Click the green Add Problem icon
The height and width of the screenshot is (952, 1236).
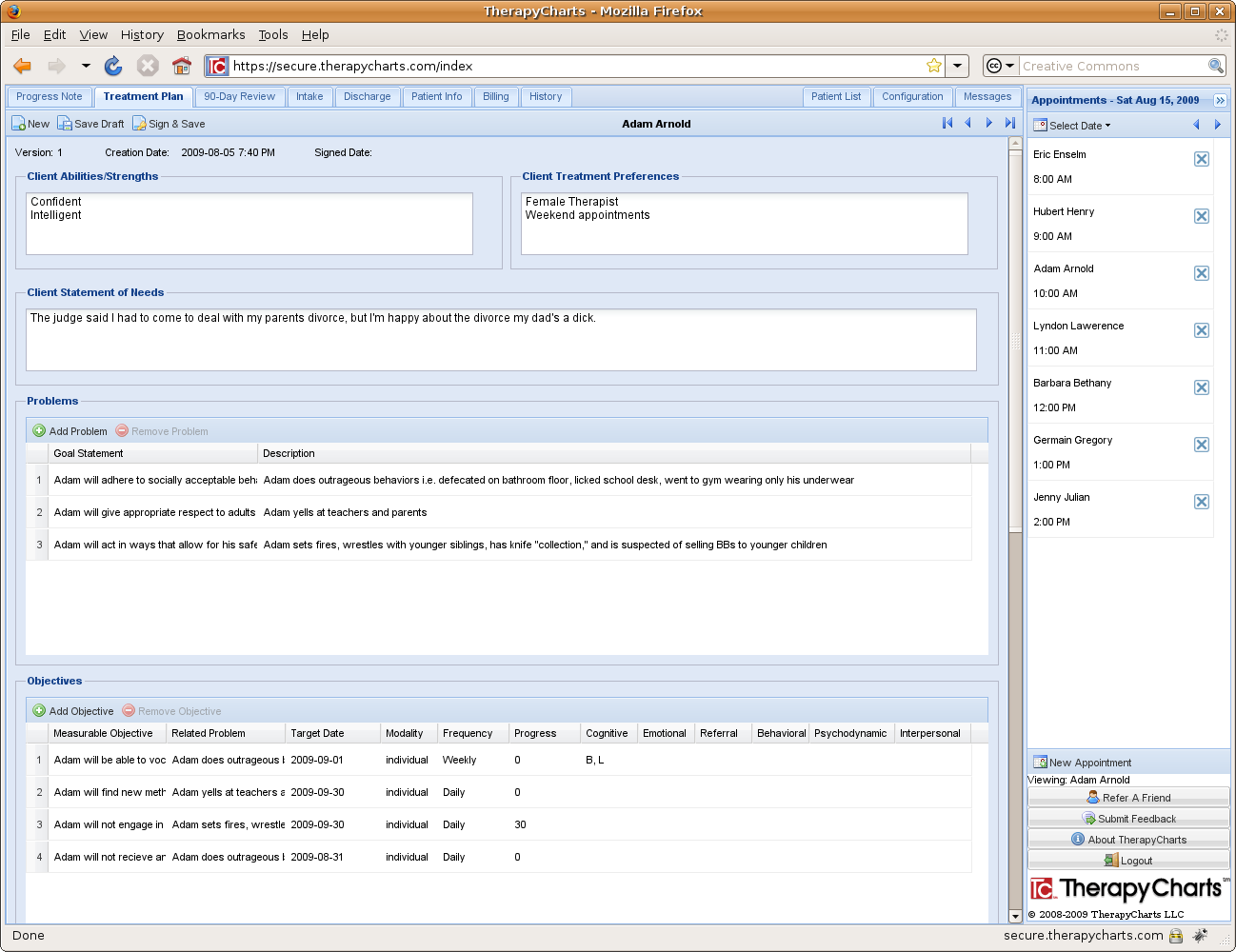[39, 431]
